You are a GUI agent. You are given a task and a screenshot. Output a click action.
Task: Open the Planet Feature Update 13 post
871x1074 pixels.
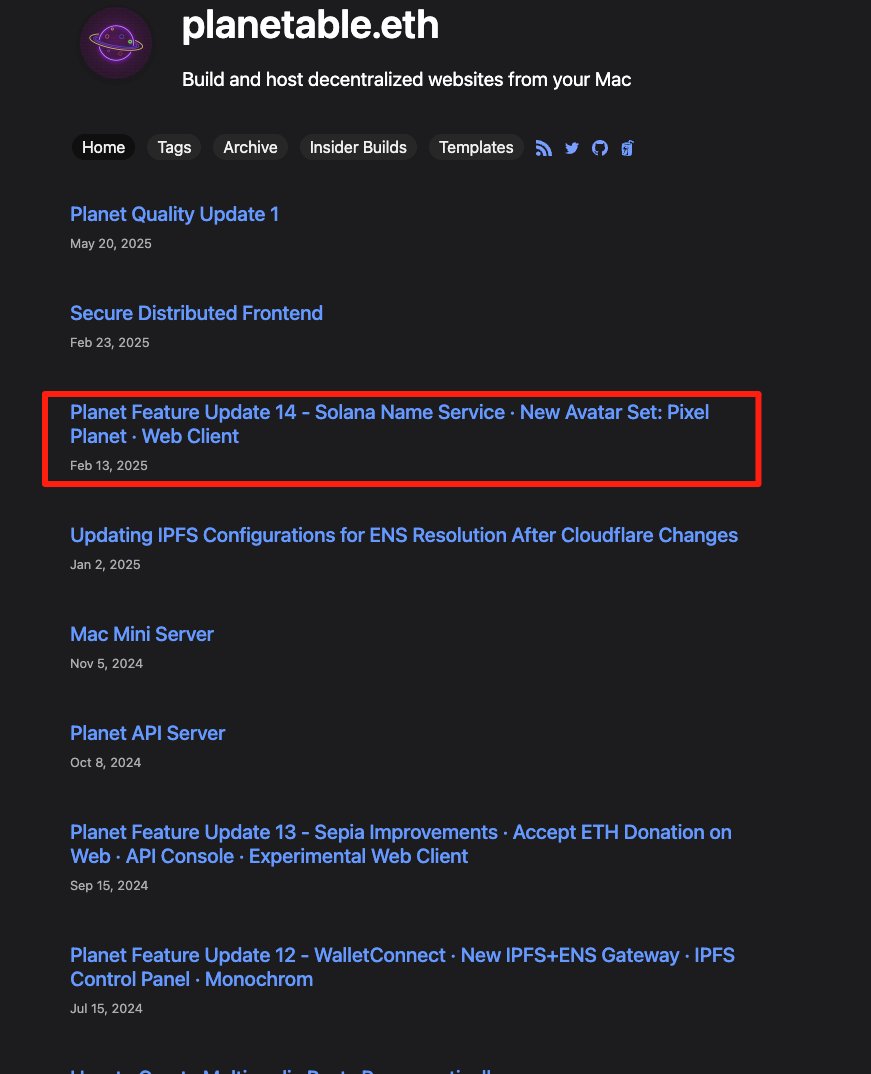[401, 844]
